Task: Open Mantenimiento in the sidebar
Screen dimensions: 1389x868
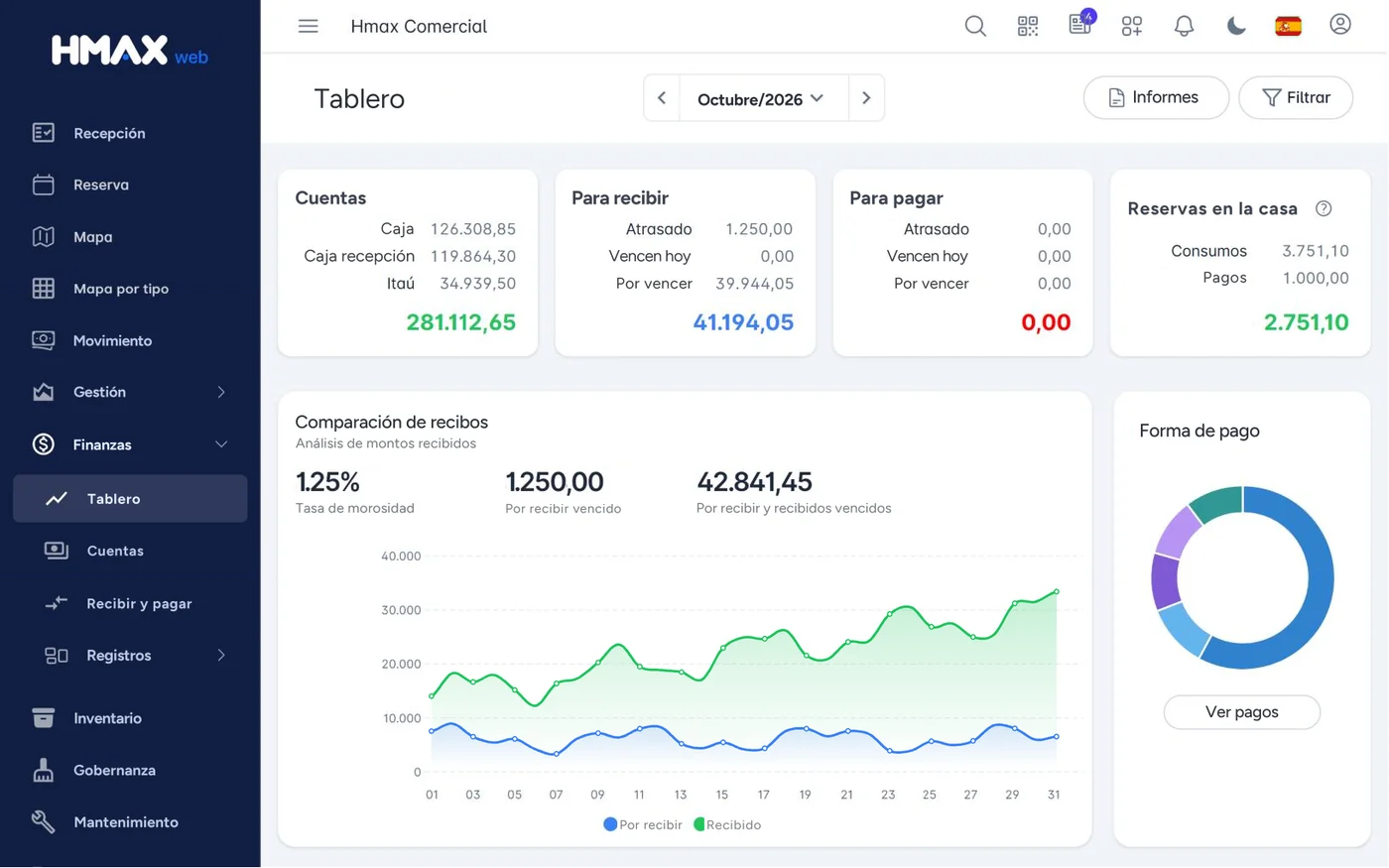Action: (x=130, y=822)
